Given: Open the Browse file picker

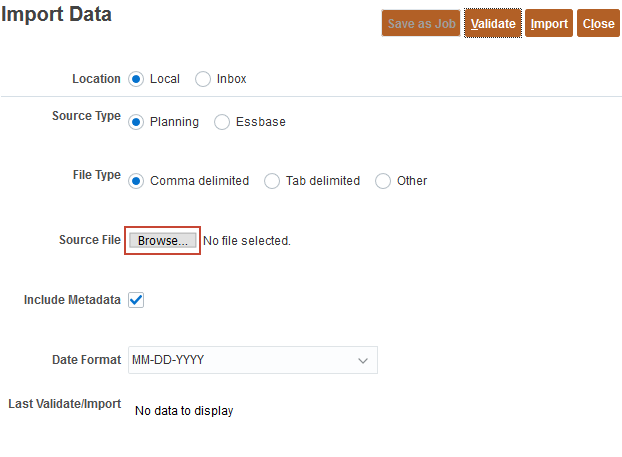Looking at the screenshot, I should pyautogui.click(x=163, y=241).
